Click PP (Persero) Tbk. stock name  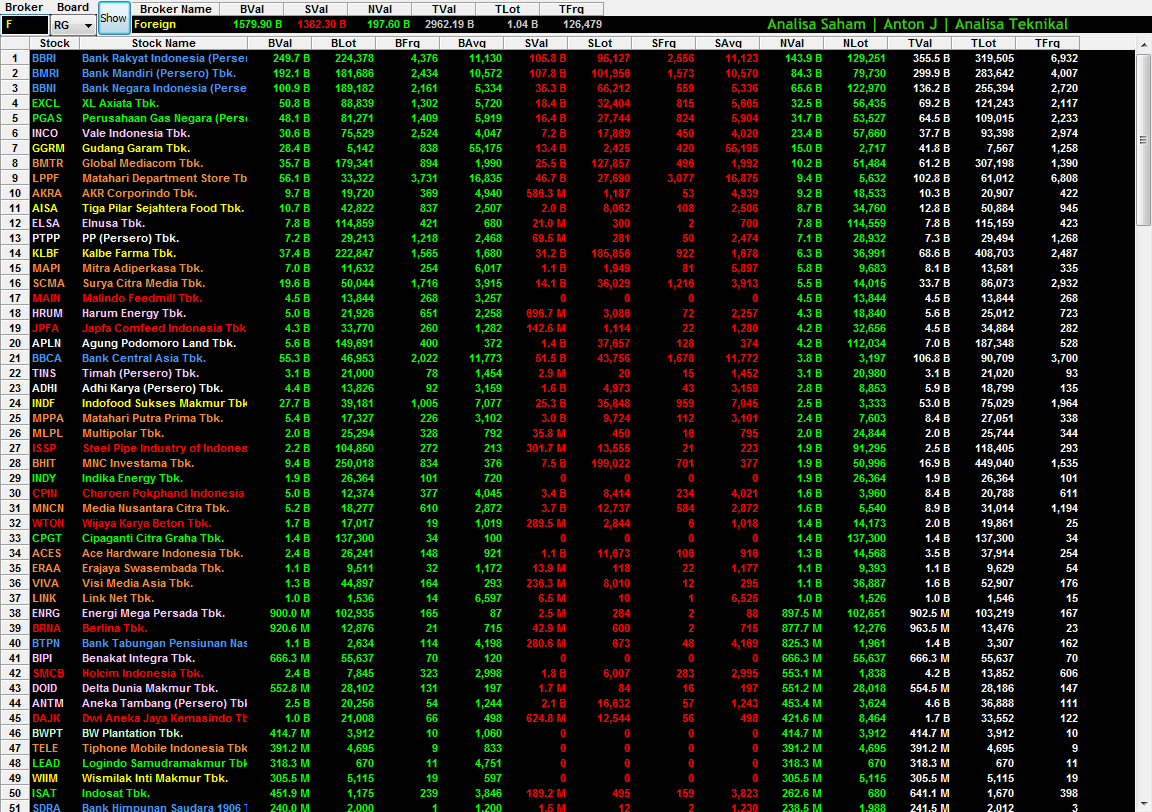130,239
